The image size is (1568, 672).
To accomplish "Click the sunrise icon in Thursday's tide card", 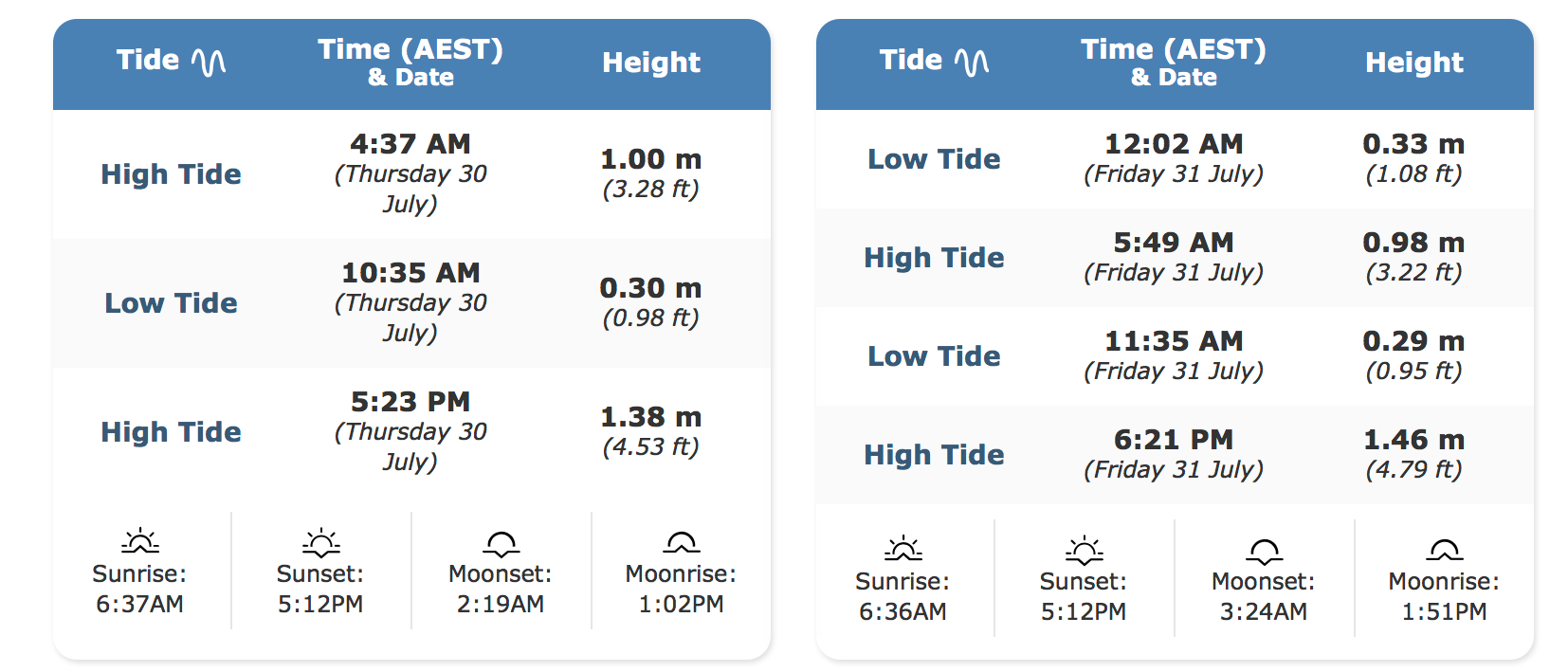I will point(140,541).
